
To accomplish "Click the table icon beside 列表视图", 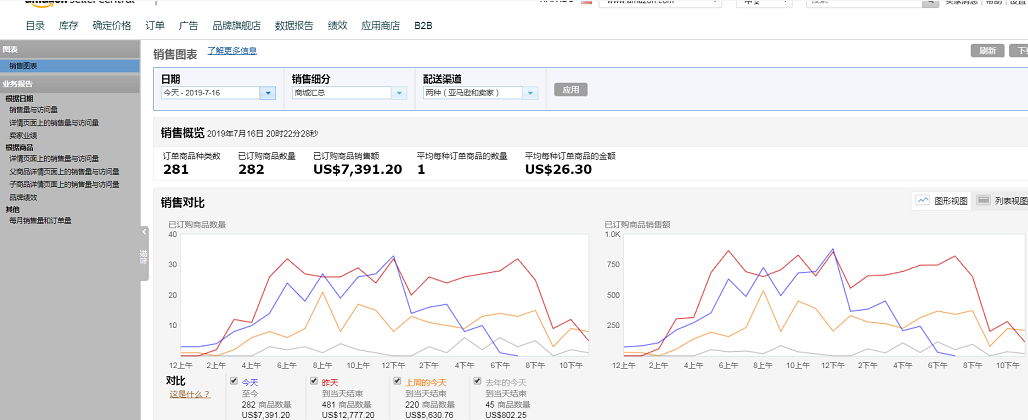I will 983,200.
